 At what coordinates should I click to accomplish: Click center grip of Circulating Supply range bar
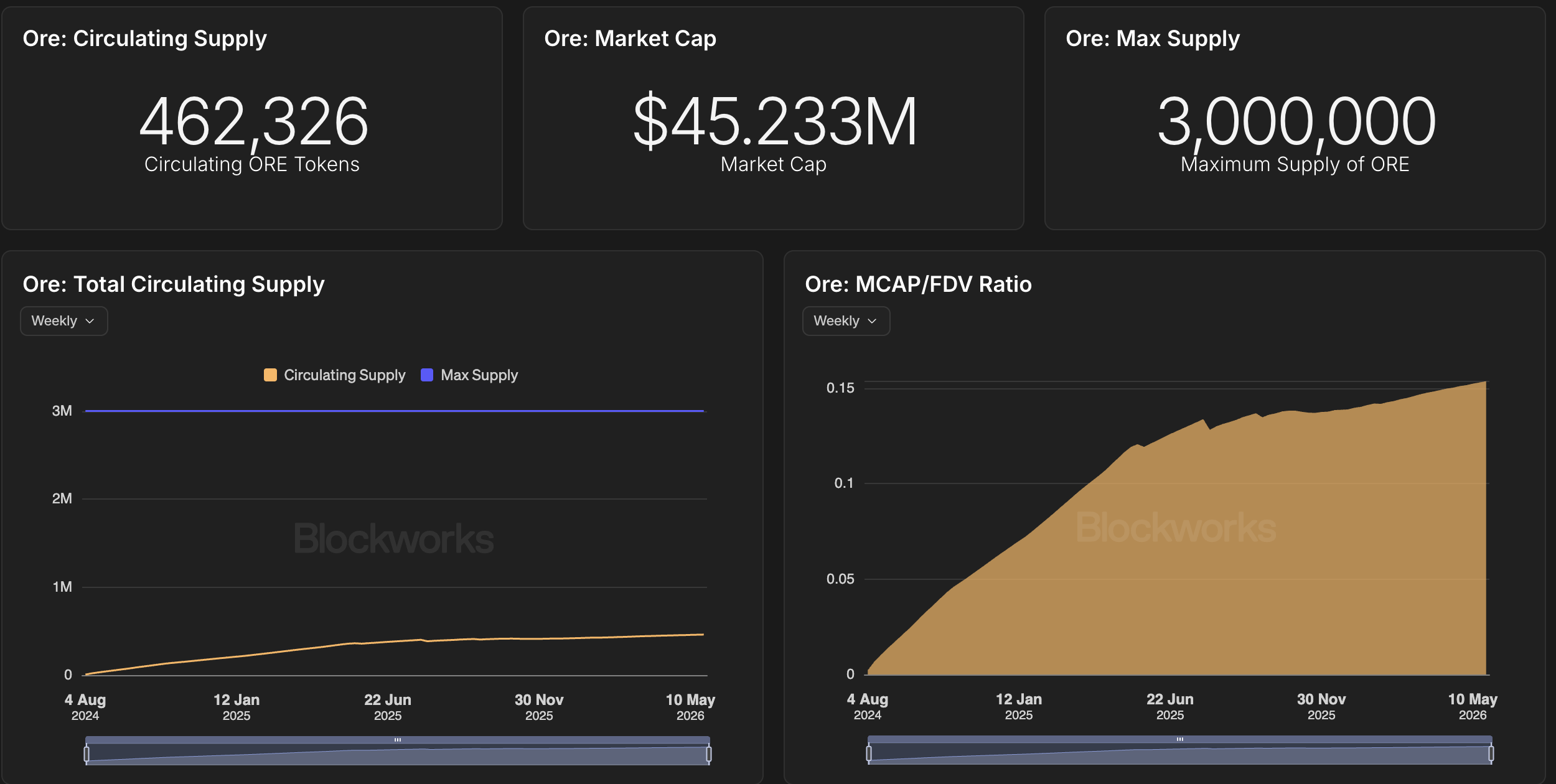coord(398,740)
